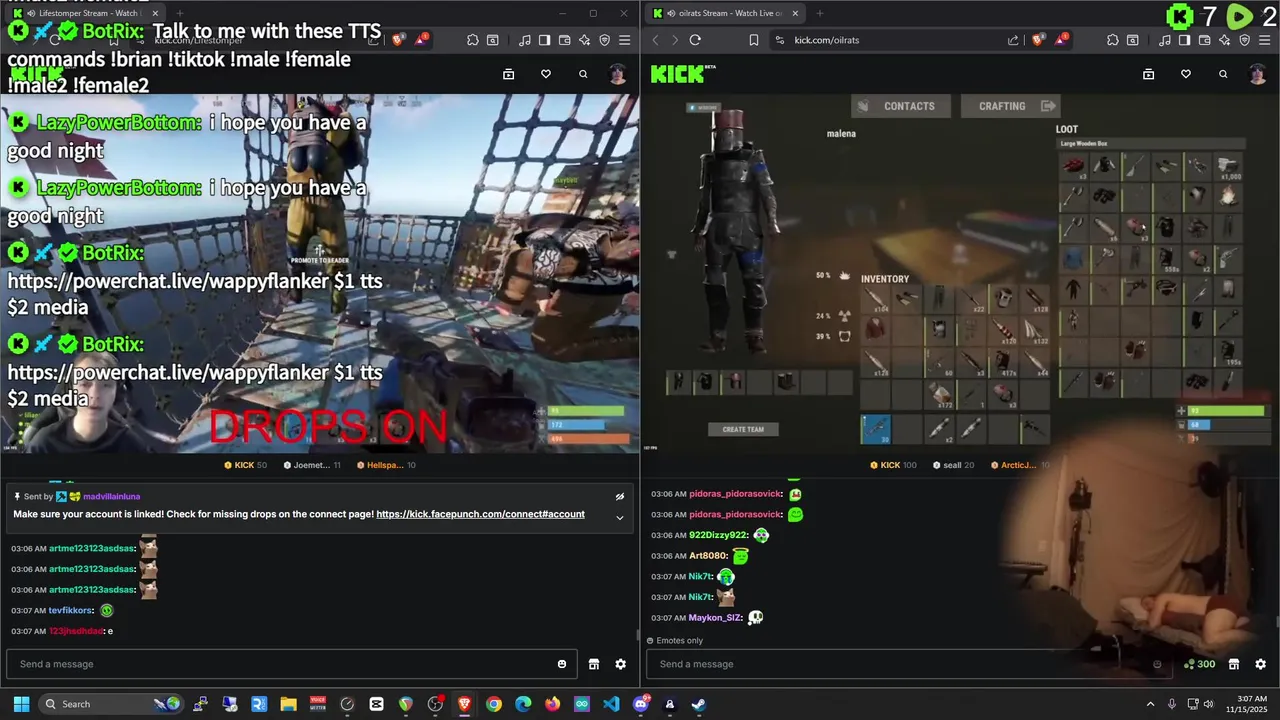The height and width of the screenshot is (720, 1280).
Task: Open Discord from the taskbar
Action: coord(640,704)
